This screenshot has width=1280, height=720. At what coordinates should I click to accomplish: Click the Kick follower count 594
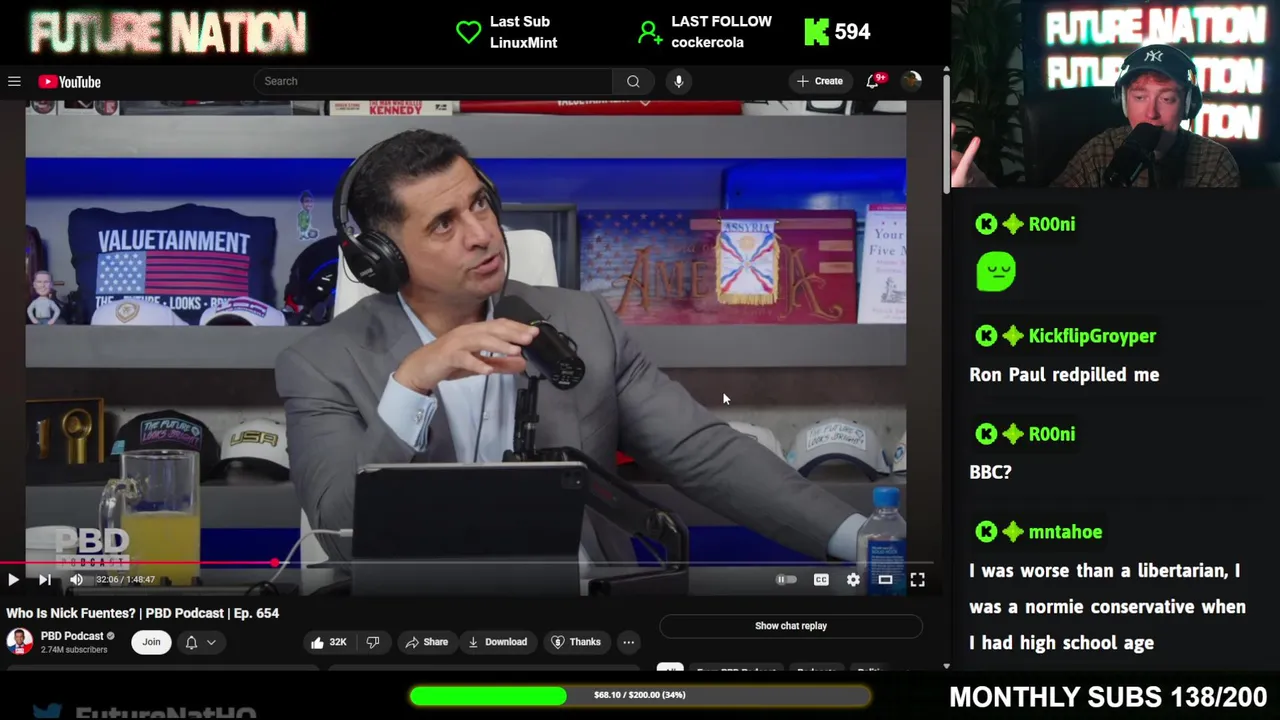852,32
